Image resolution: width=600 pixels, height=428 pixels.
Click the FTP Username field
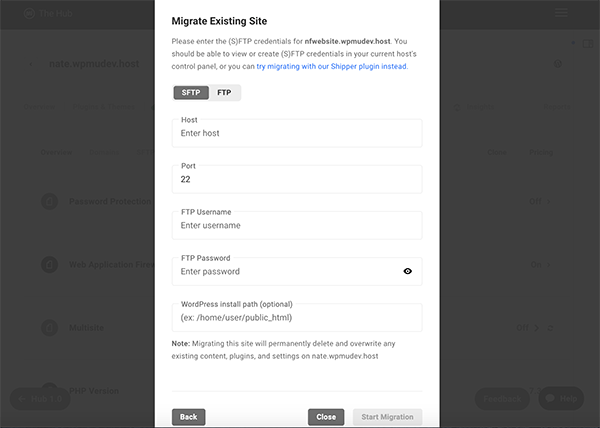(x=297, y=225)
